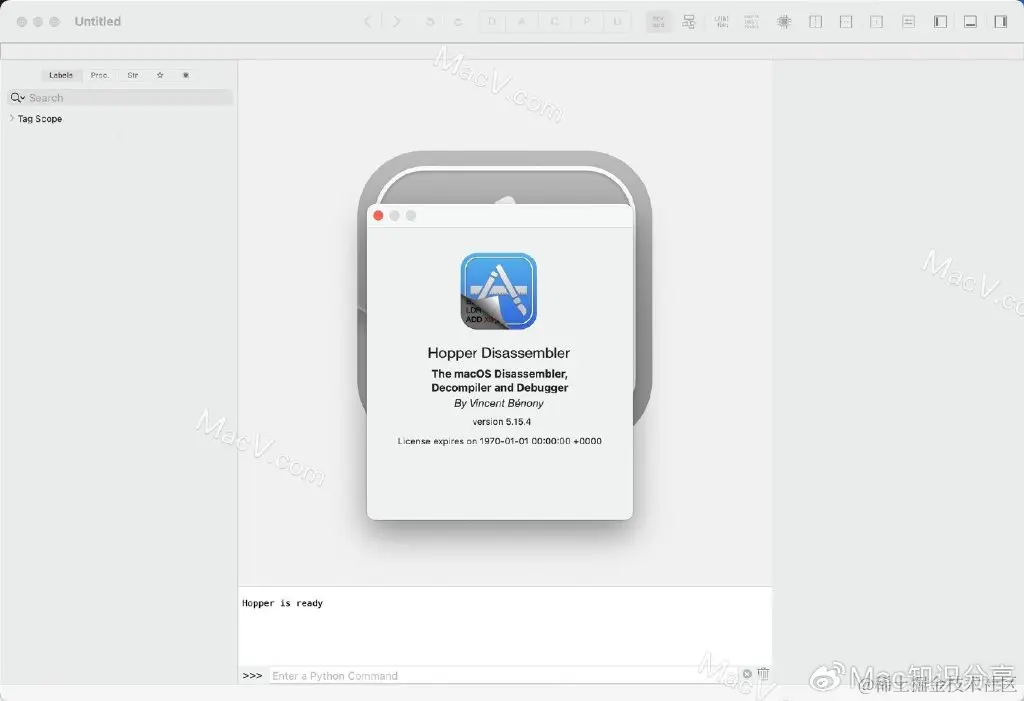This screenshot has height=701, width=1024.
Task: Open the pseudo-code view
Action: pos(722,22)
